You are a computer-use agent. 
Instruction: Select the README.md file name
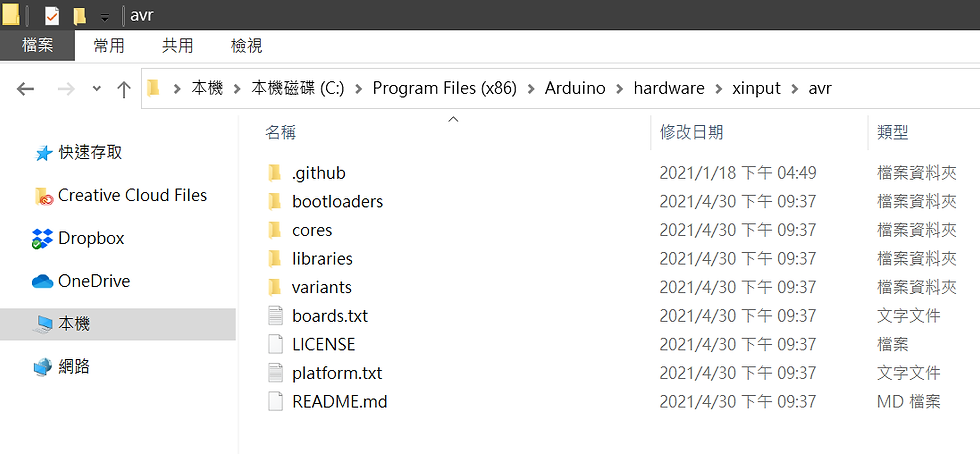click(x=340, y=401)
